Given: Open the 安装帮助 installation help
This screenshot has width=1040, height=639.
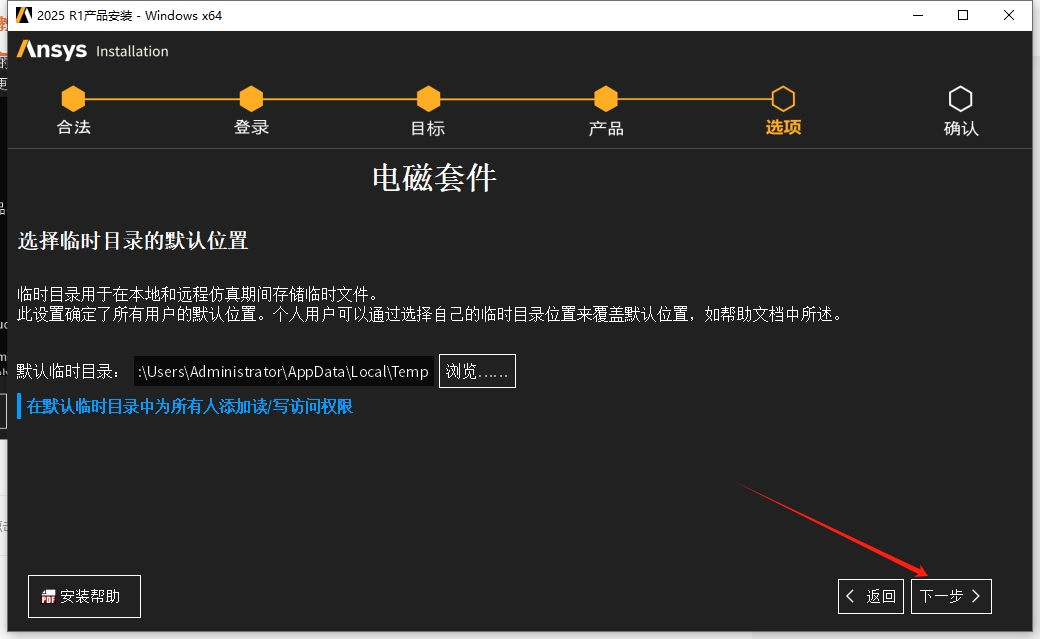Looking at the screenshot, I should click(84, 597).
